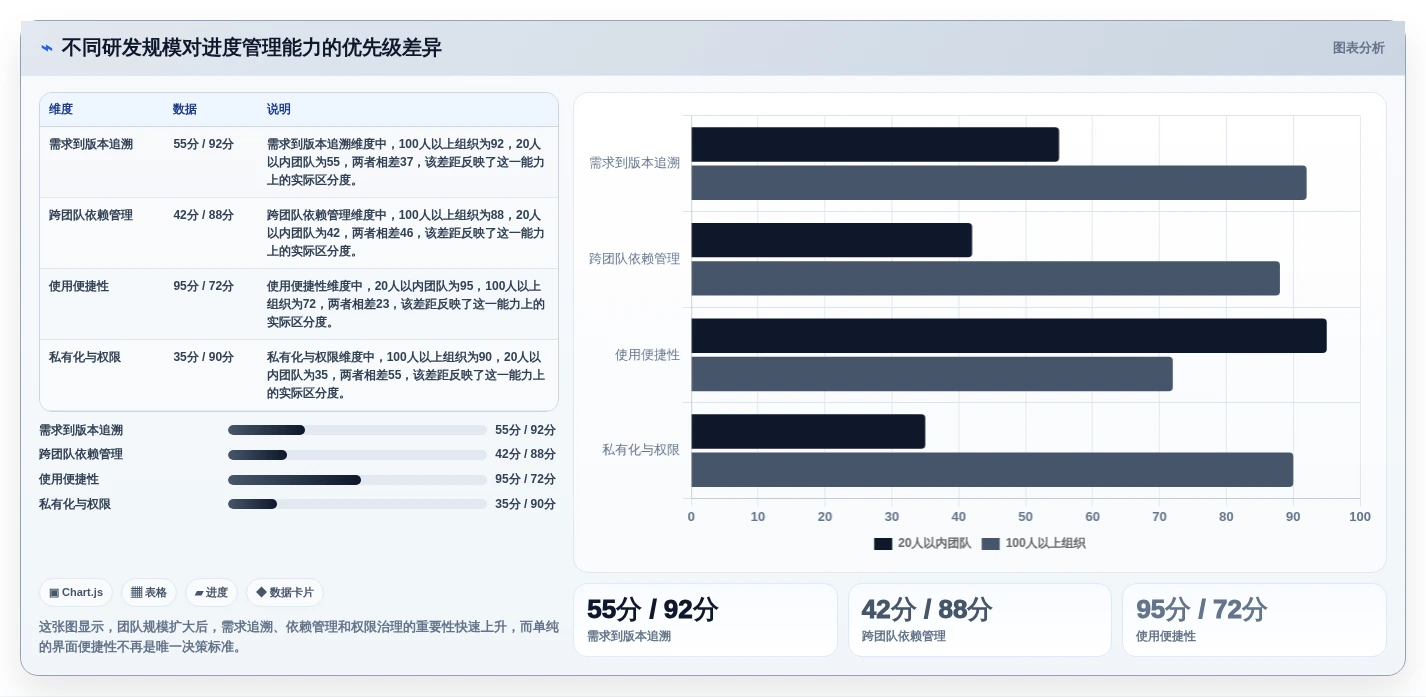The image size is (1426, 697).
Task: Click the 100 tick on x-axis
Action: click(1360, 517)
